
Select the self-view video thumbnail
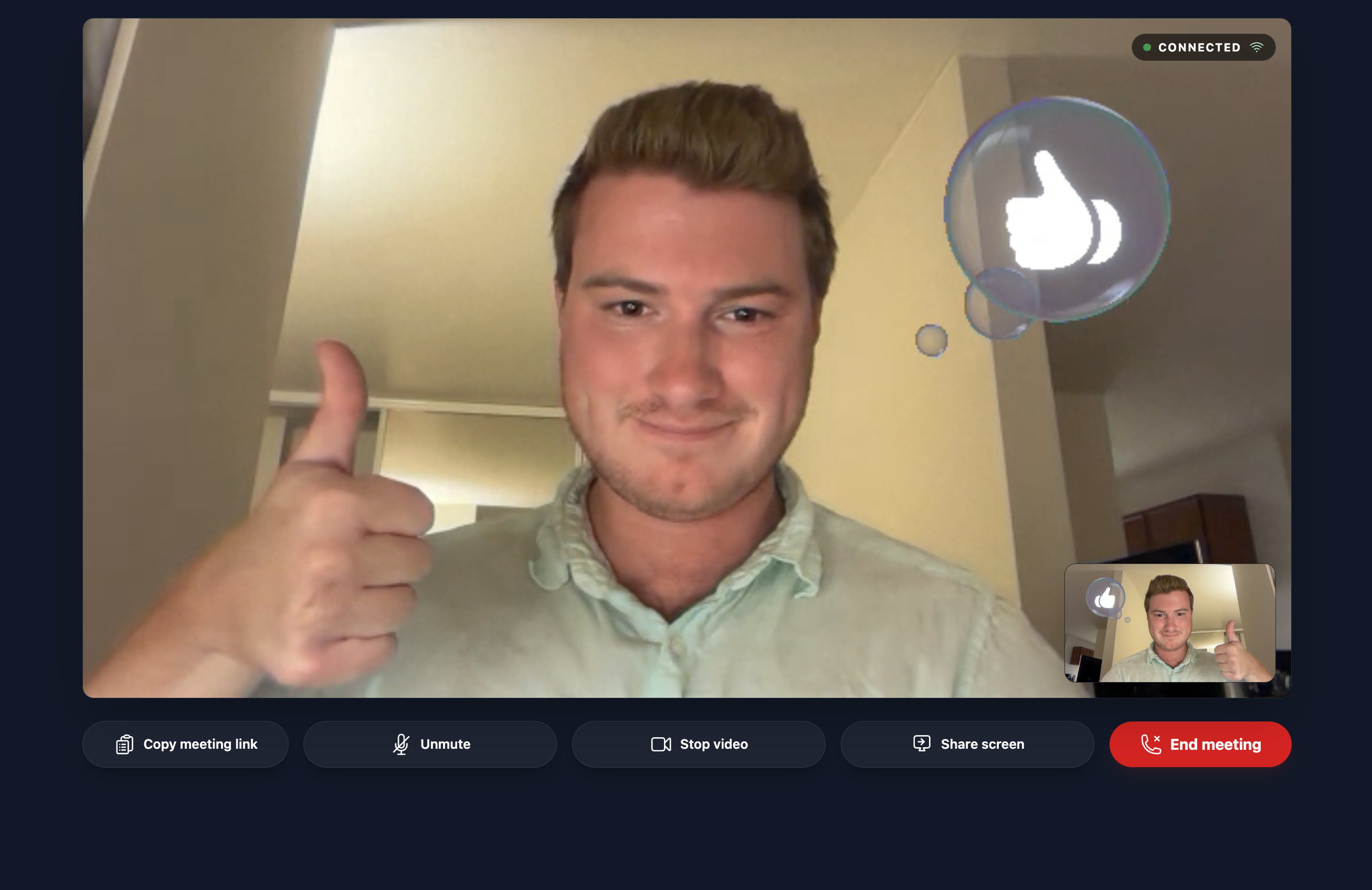pyautogui.click(x=1169, y=623)
